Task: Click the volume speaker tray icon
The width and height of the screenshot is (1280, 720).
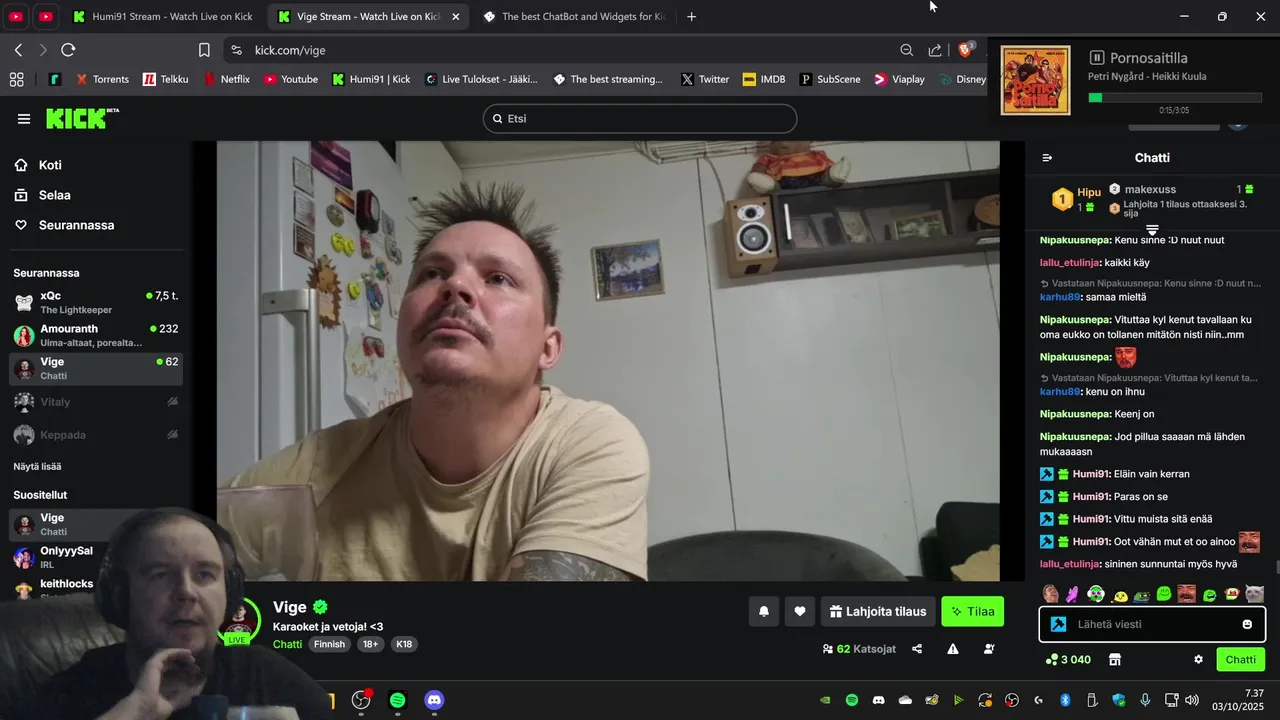Action: tap(1192, 700)
